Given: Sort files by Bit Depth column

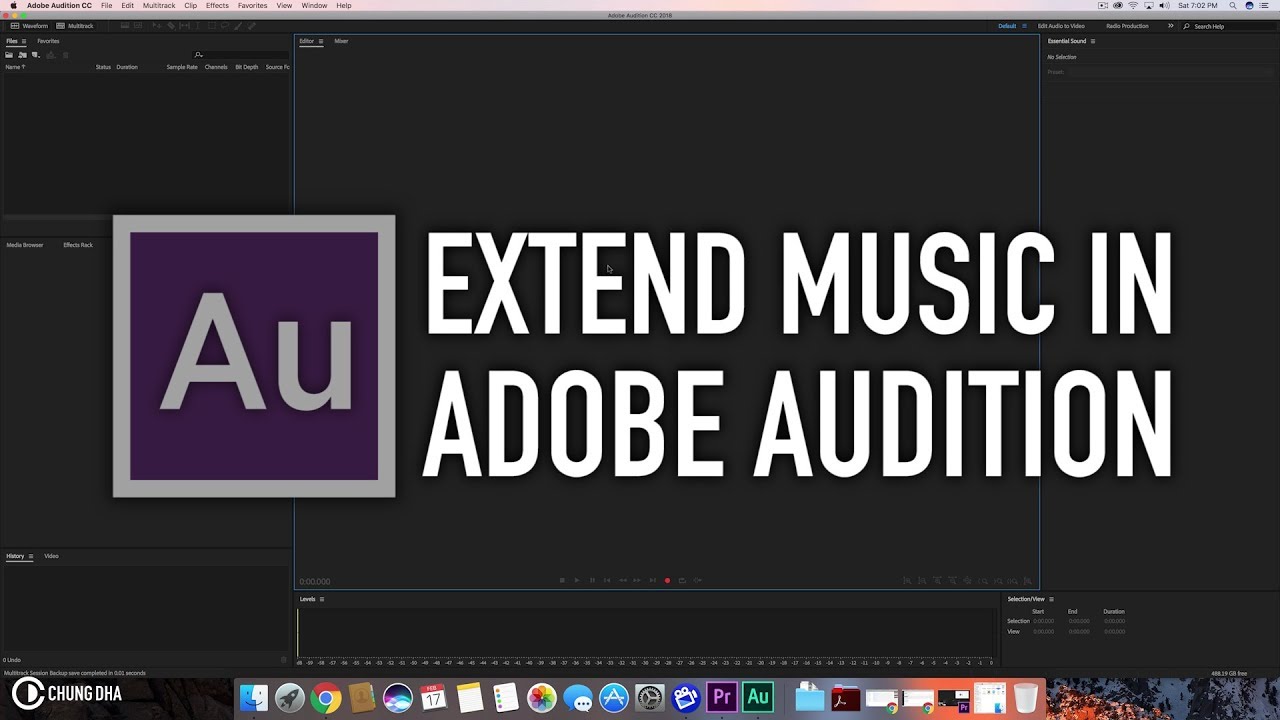Looking at the screenshot, I should 246,67.
